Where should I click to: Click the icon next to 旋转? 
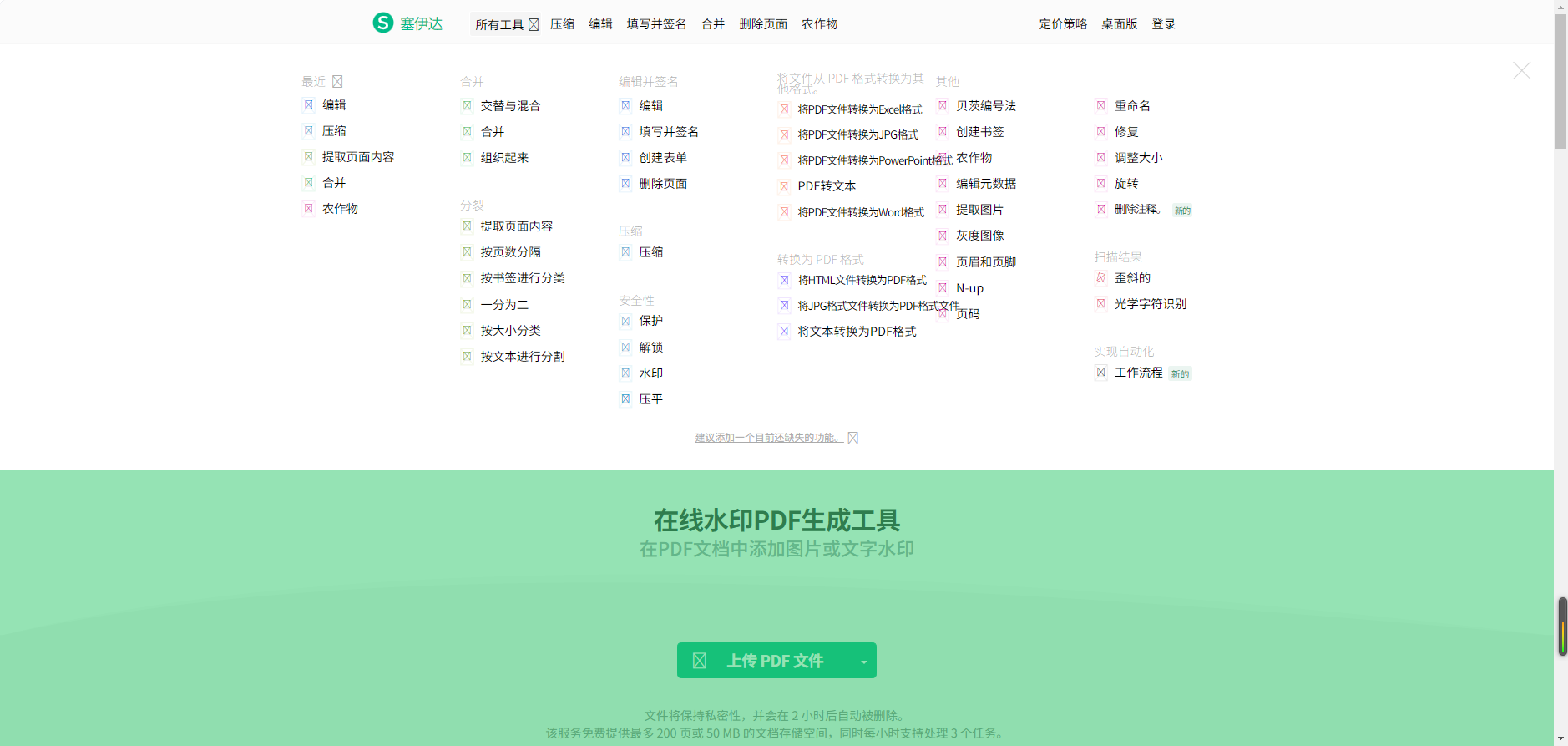(1100, 184)
